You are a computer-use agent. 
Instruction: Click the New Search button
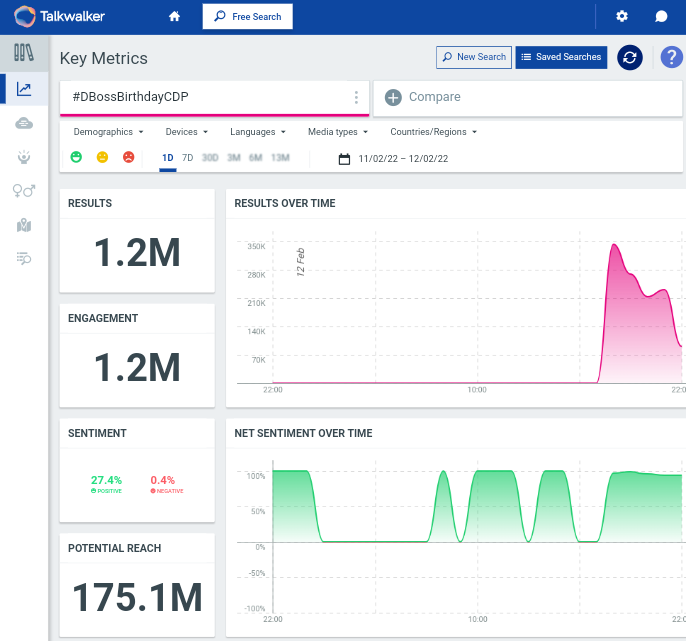pos(474,57)
